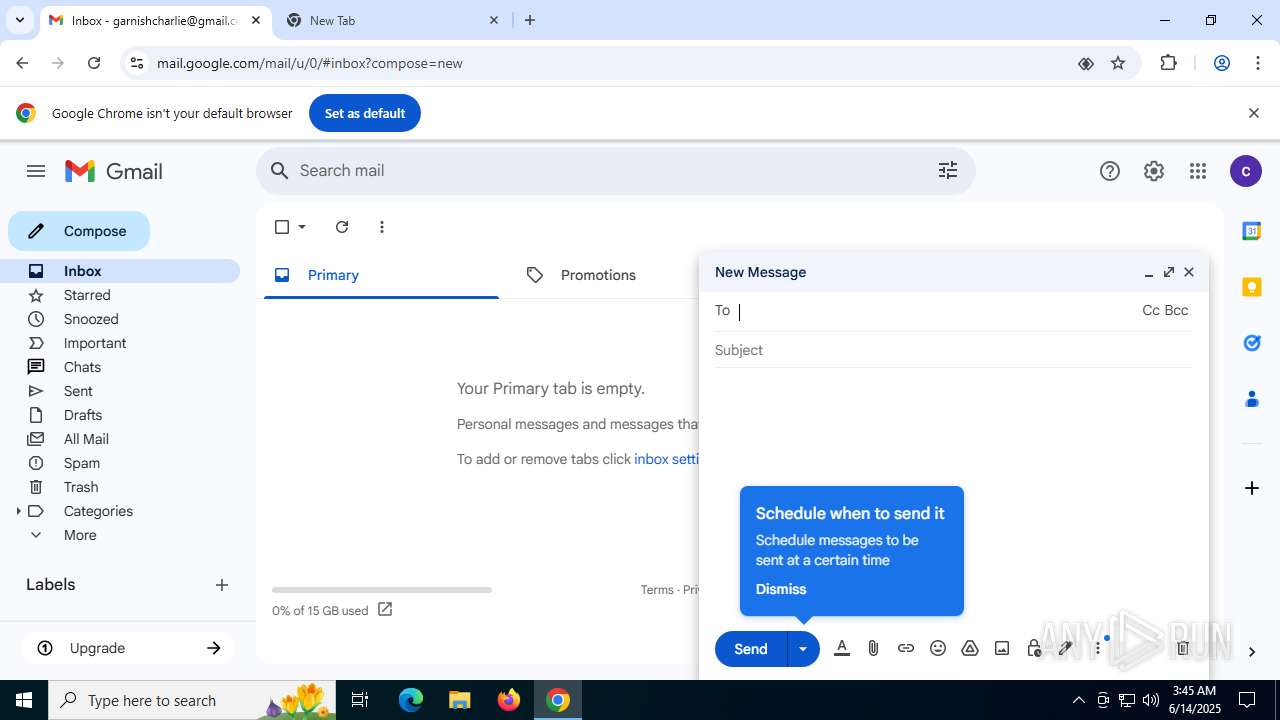Open the Trash folder
The height and width of the screenshot is (720, 1280).
(x=81, y=487)
